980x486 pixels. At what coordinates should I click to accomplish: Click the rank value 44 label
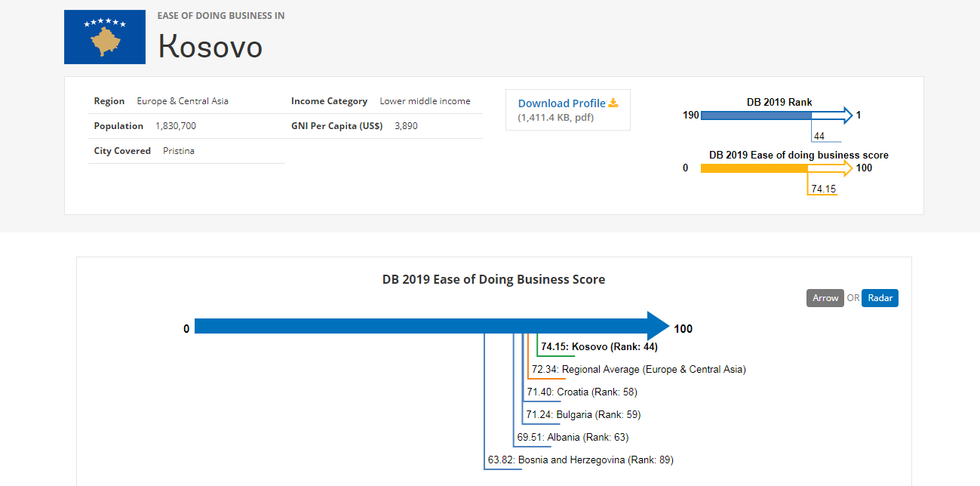[x=819, y=136]
